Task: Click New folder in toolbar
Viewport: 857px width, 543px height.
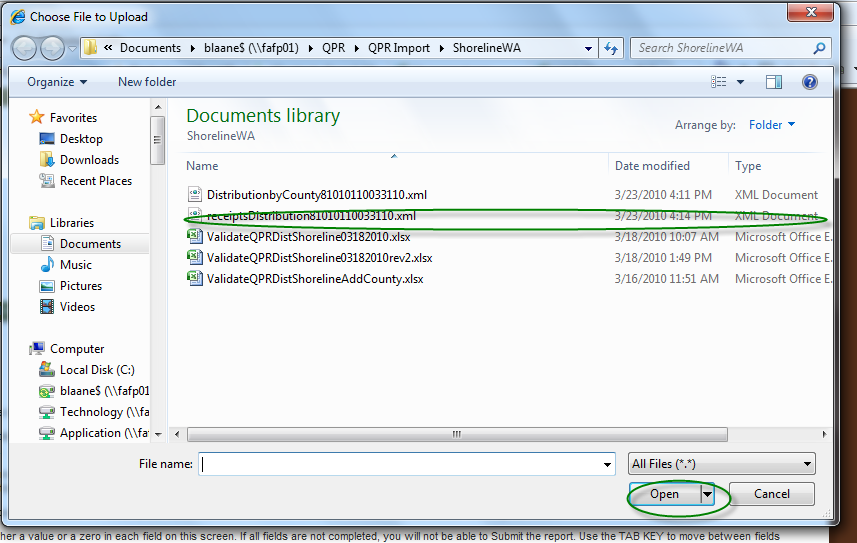Action: coord(147,82)
